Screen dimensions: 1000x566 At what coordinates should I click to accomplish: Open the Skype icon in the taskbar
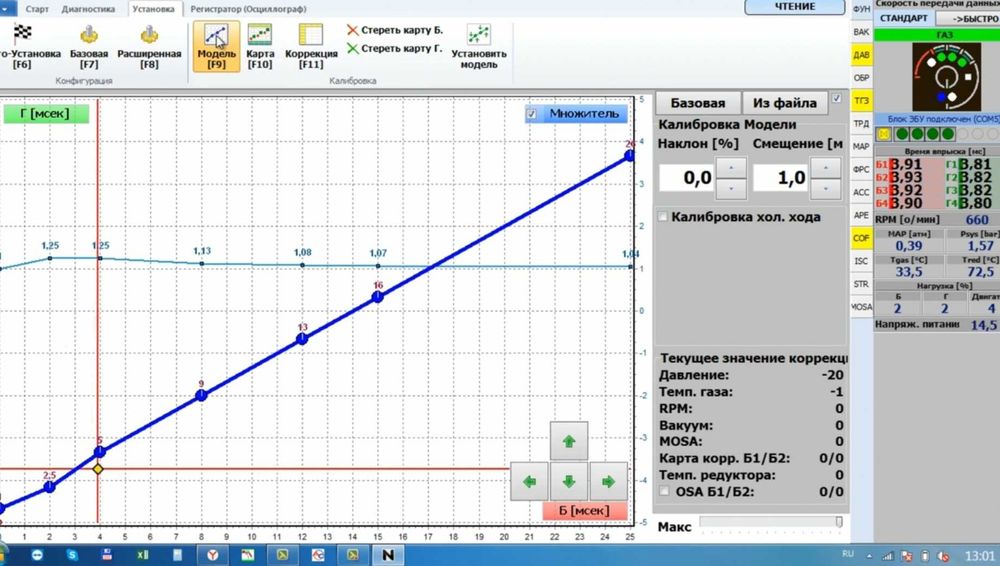click(x=72, y=555)
